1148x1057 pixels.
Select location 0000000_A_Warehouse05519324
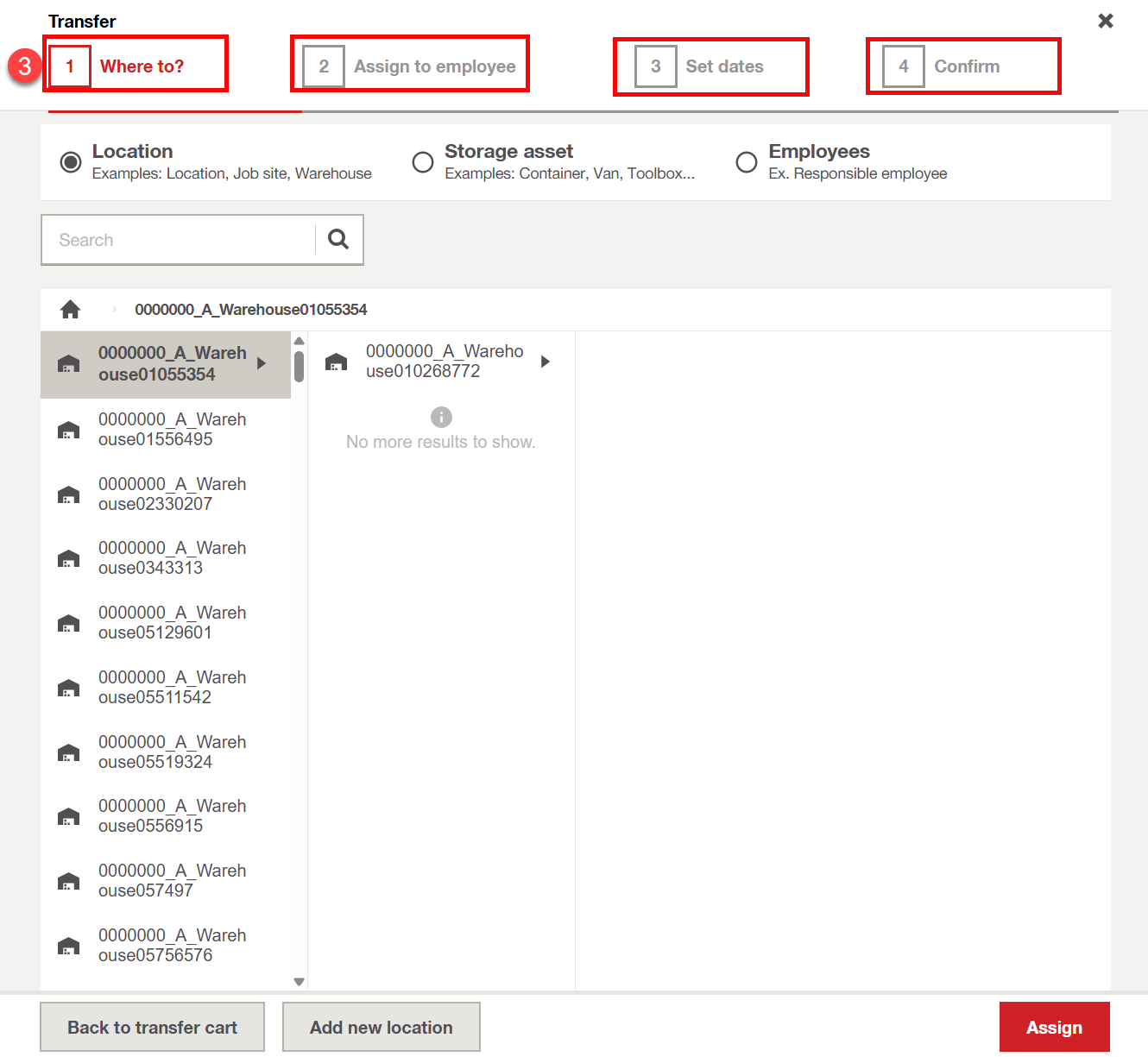tap(166, 752)
